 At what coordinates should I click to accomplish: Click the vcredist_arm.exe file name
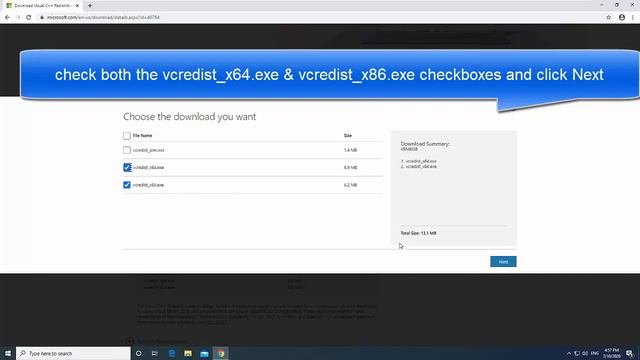149,150
